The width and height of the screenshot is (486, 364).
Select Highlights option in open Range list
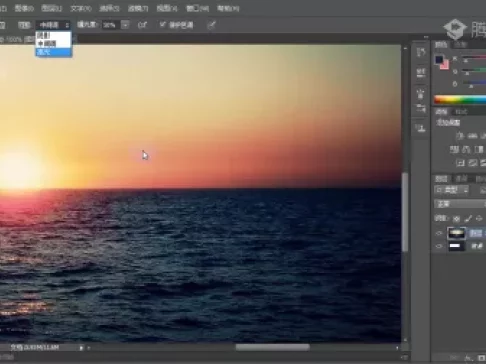click(54, 52)
